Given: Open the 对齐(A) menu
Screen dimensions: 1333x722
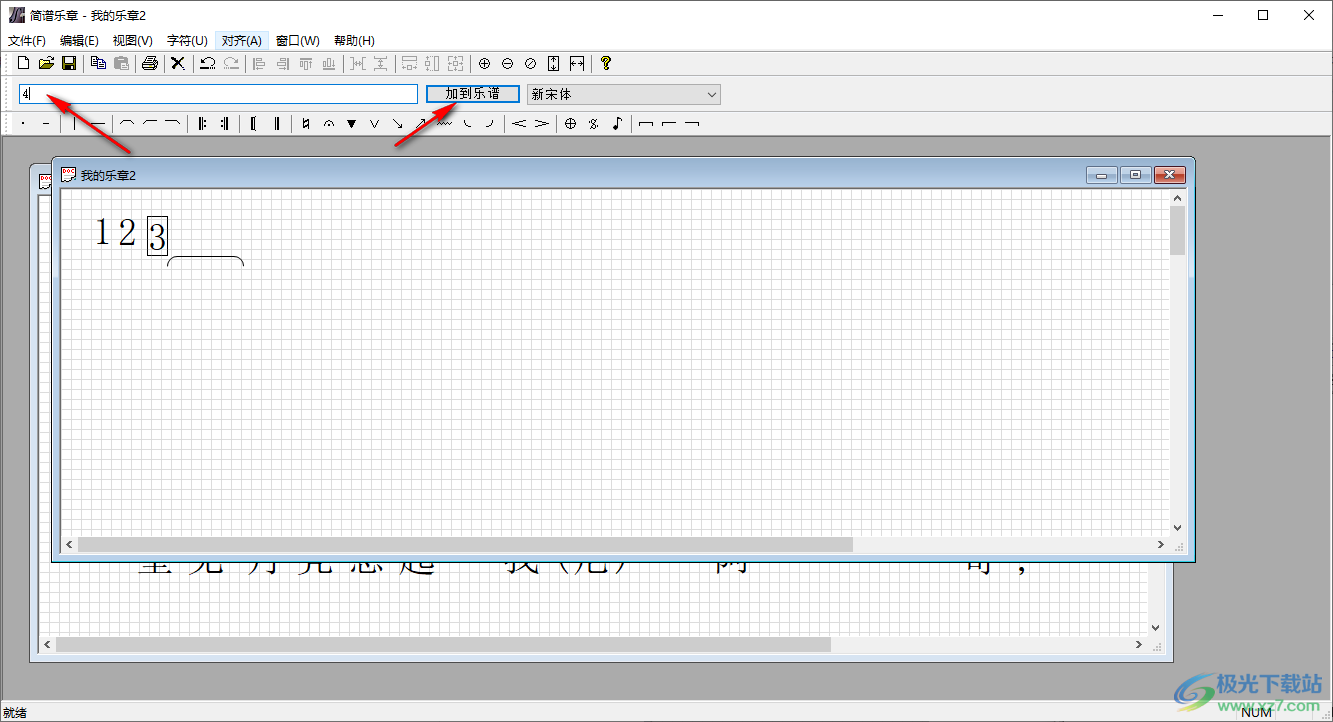Looking at the screenshot, I should point(241,41).
